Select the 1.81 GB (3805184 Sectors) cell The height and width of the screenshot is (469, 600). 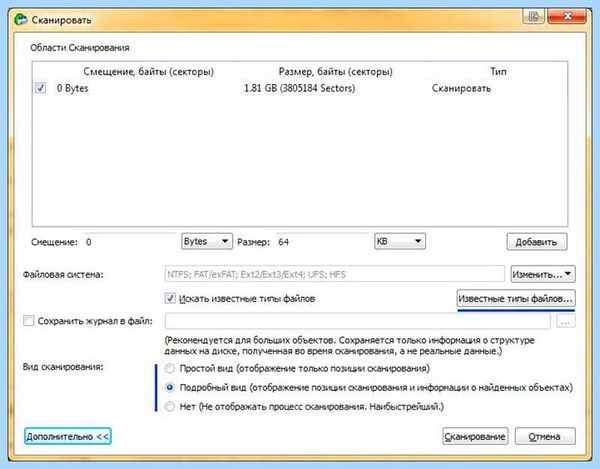(299, 88)
